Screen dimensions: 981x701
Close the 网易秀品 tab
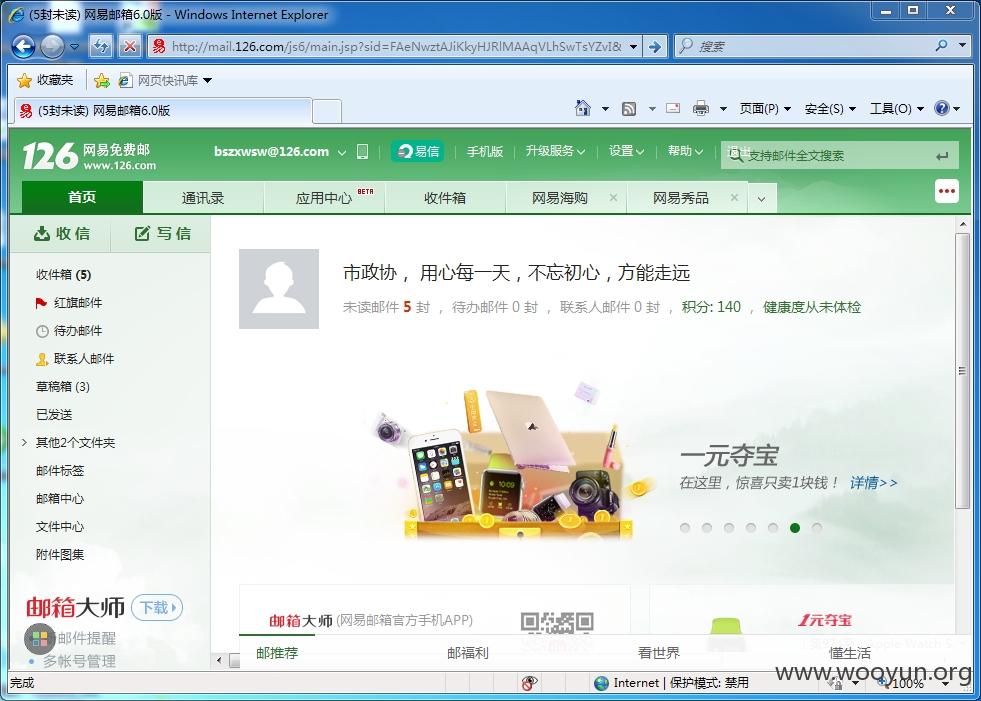pyautogui.click(x=734, y=198)
